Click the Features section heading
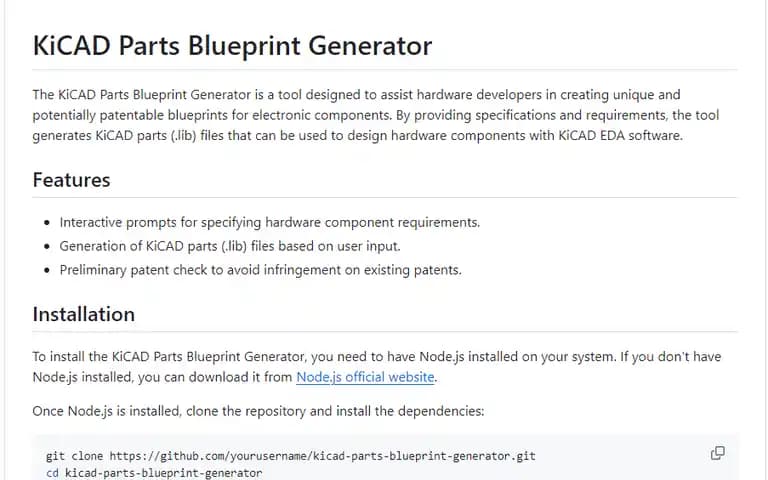Viewport: 768px width, 480px height. [x=72, y=180]
